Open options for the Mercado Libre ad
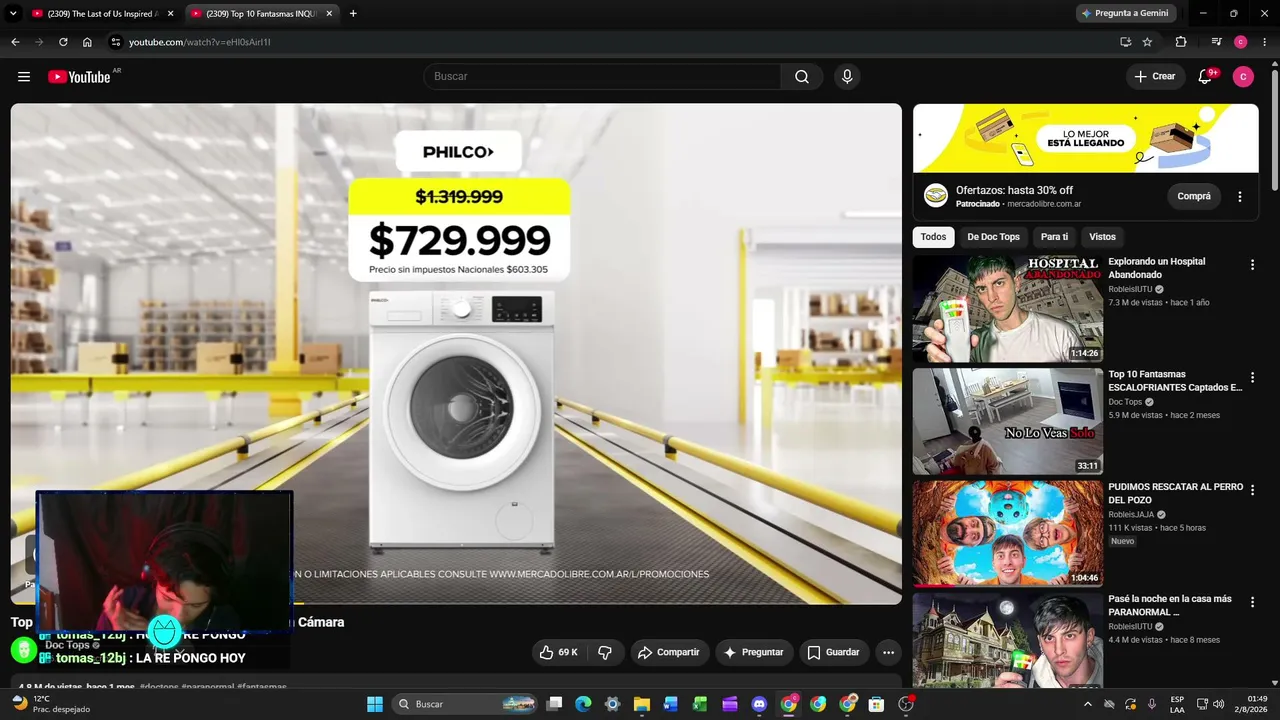 point(1240,197)
